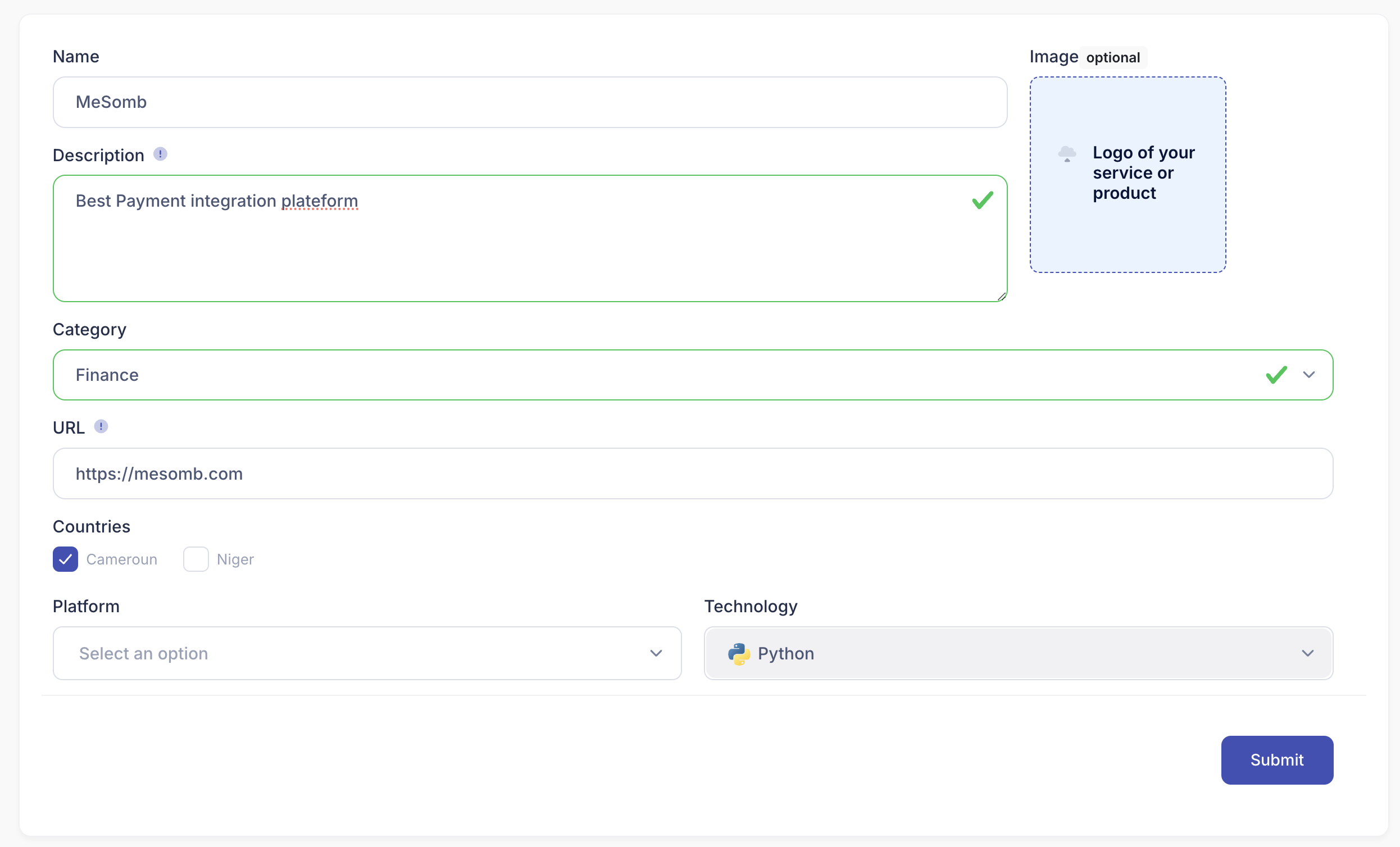Open the Category Finance dropdown

pyautogui.click(x=693, y=375)
